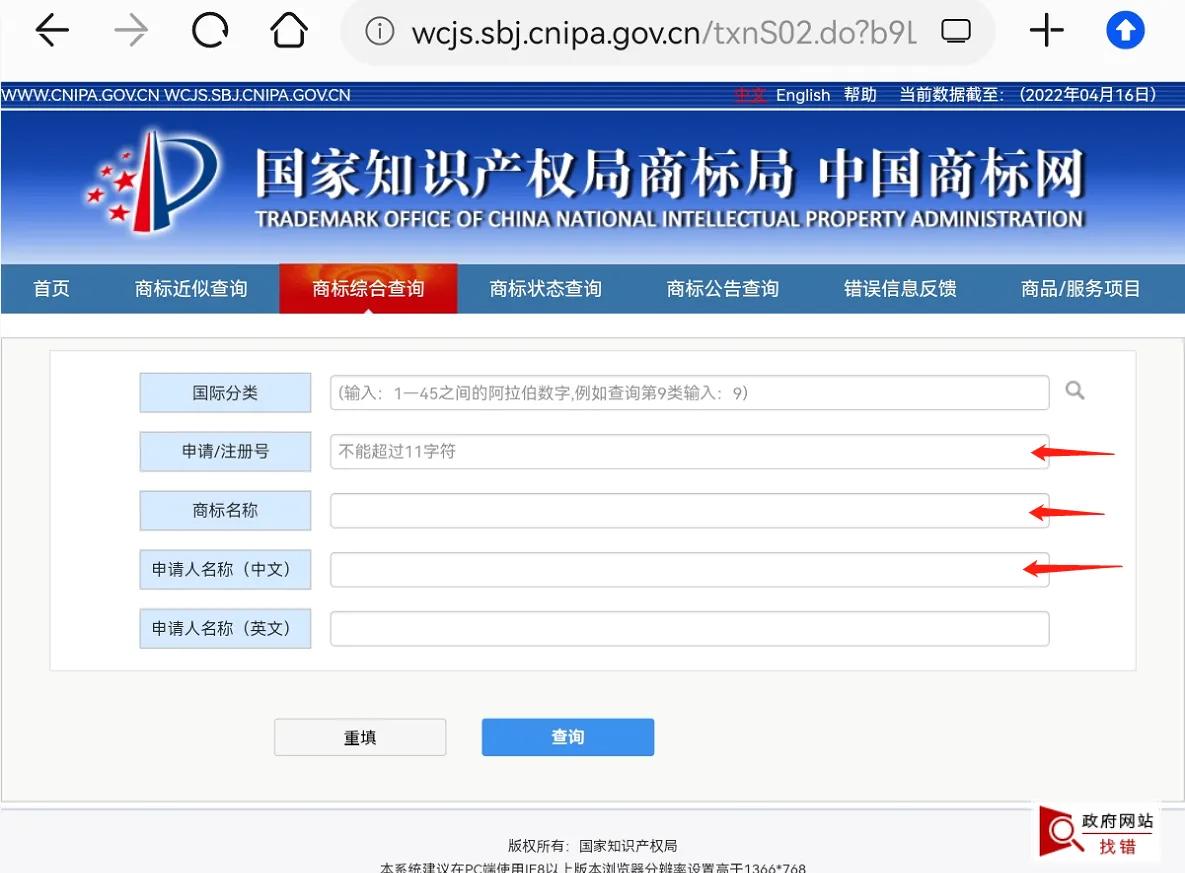
Task: Open the browser home page icon
Action: [289, 31]
